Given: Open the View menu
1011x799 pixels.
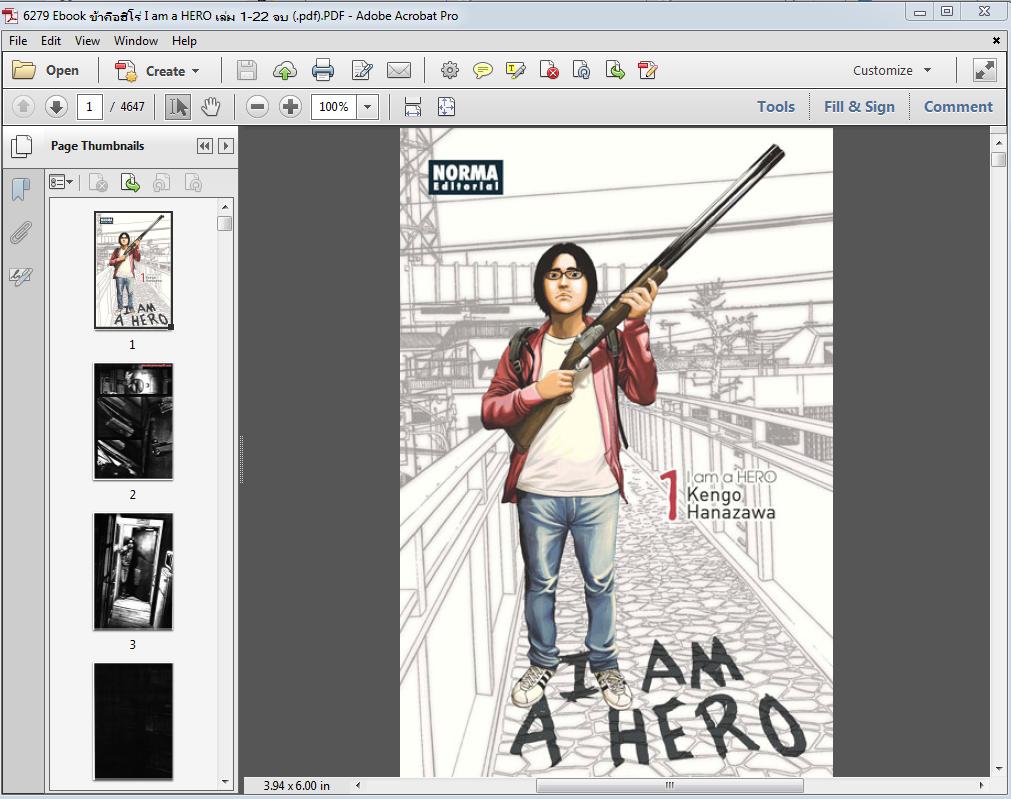Looking at the screenshot, I should (x=87, y=41).
